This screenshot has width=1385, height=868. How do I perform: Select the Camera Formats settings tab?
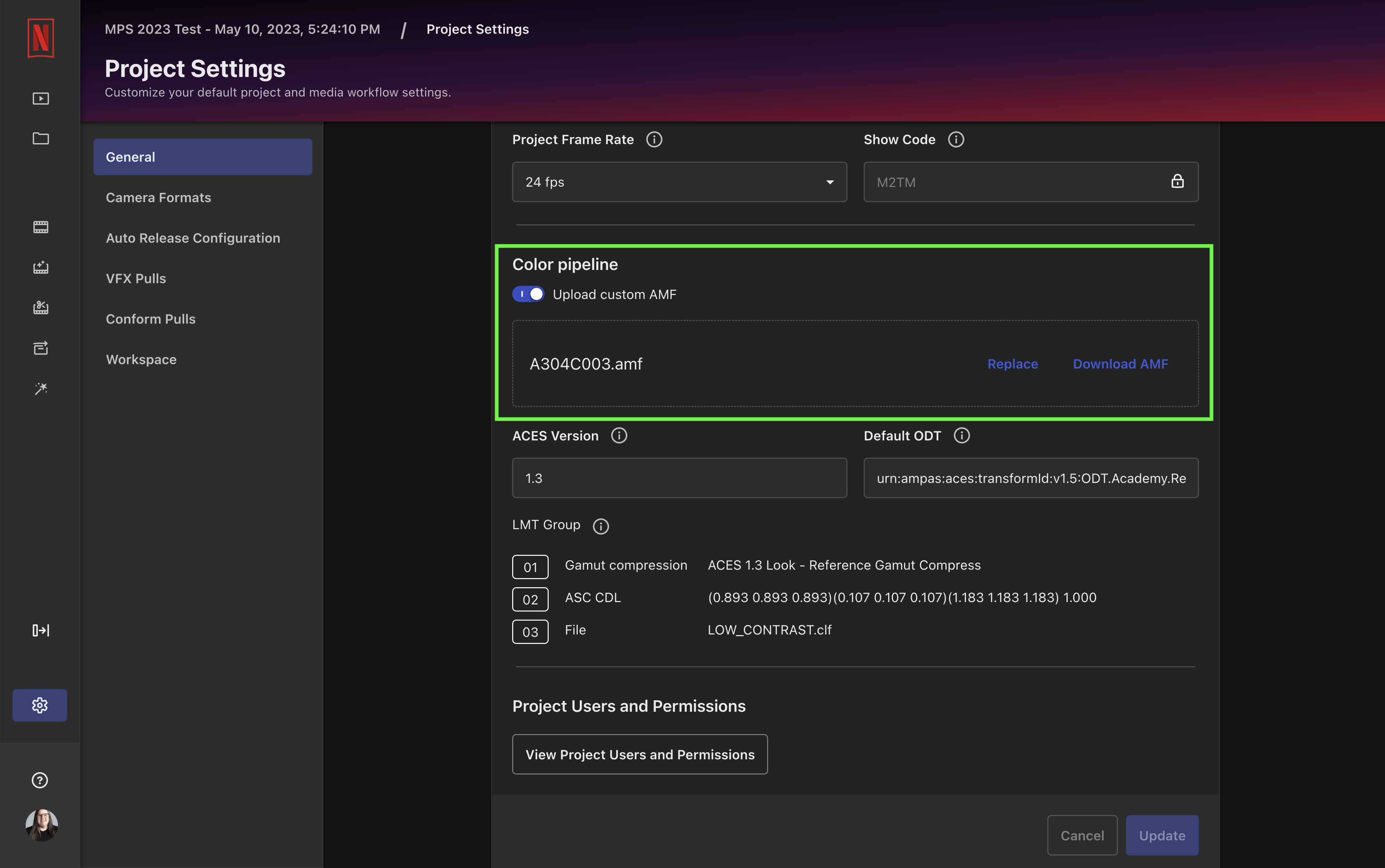158,197
